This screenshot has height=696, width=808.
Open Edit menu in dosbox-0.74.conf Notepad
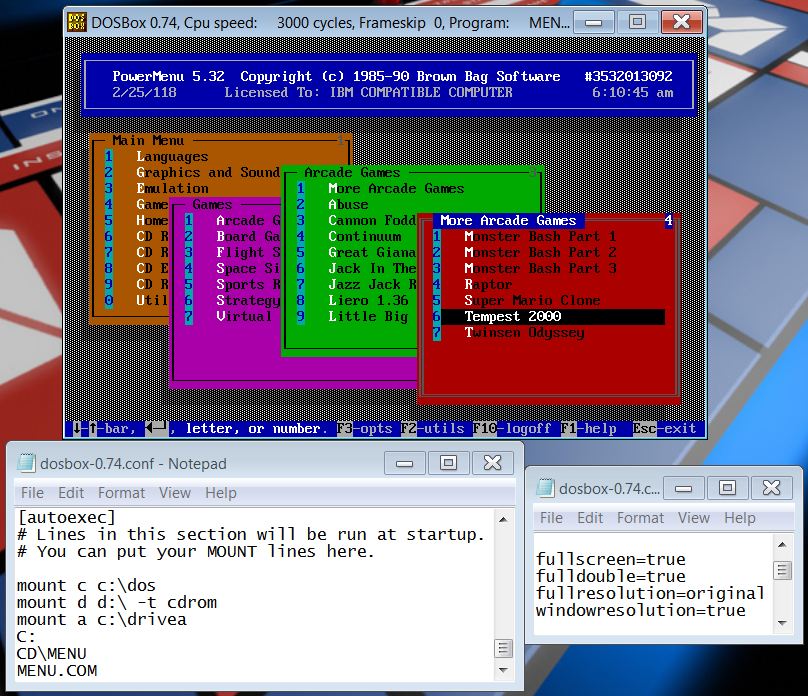click(x=71, y=493)
